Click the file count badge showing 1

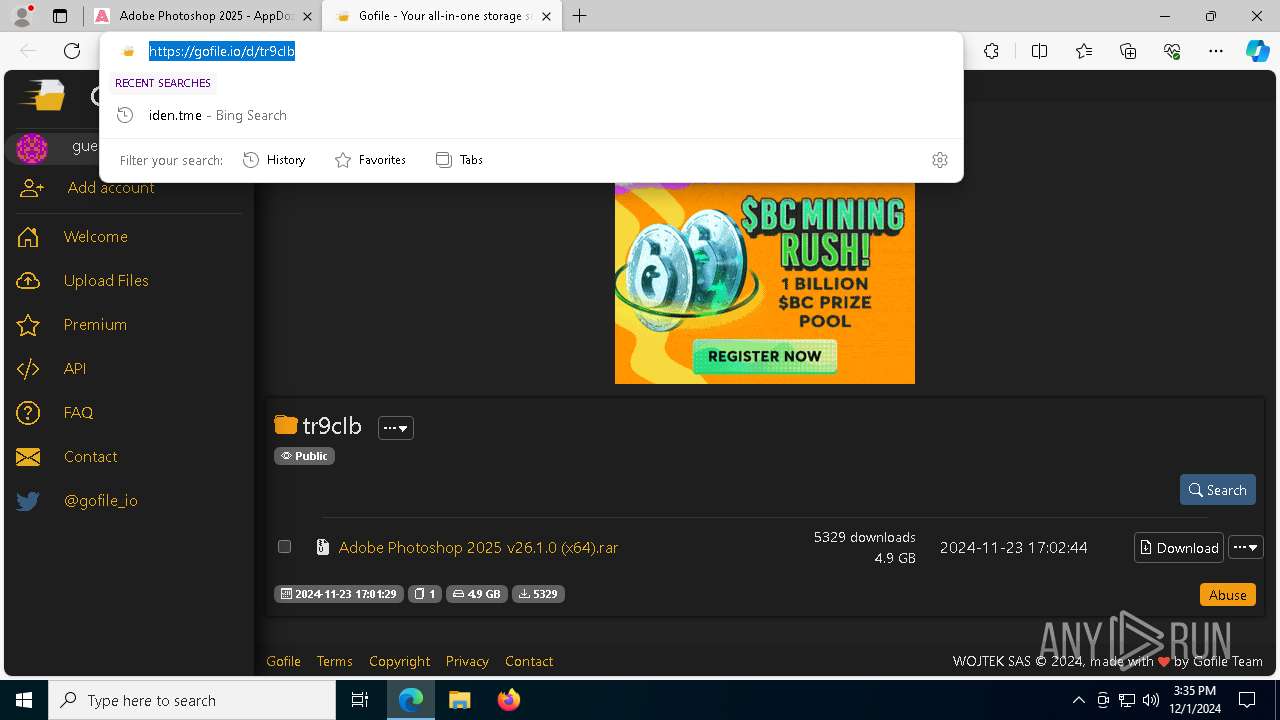425,594
